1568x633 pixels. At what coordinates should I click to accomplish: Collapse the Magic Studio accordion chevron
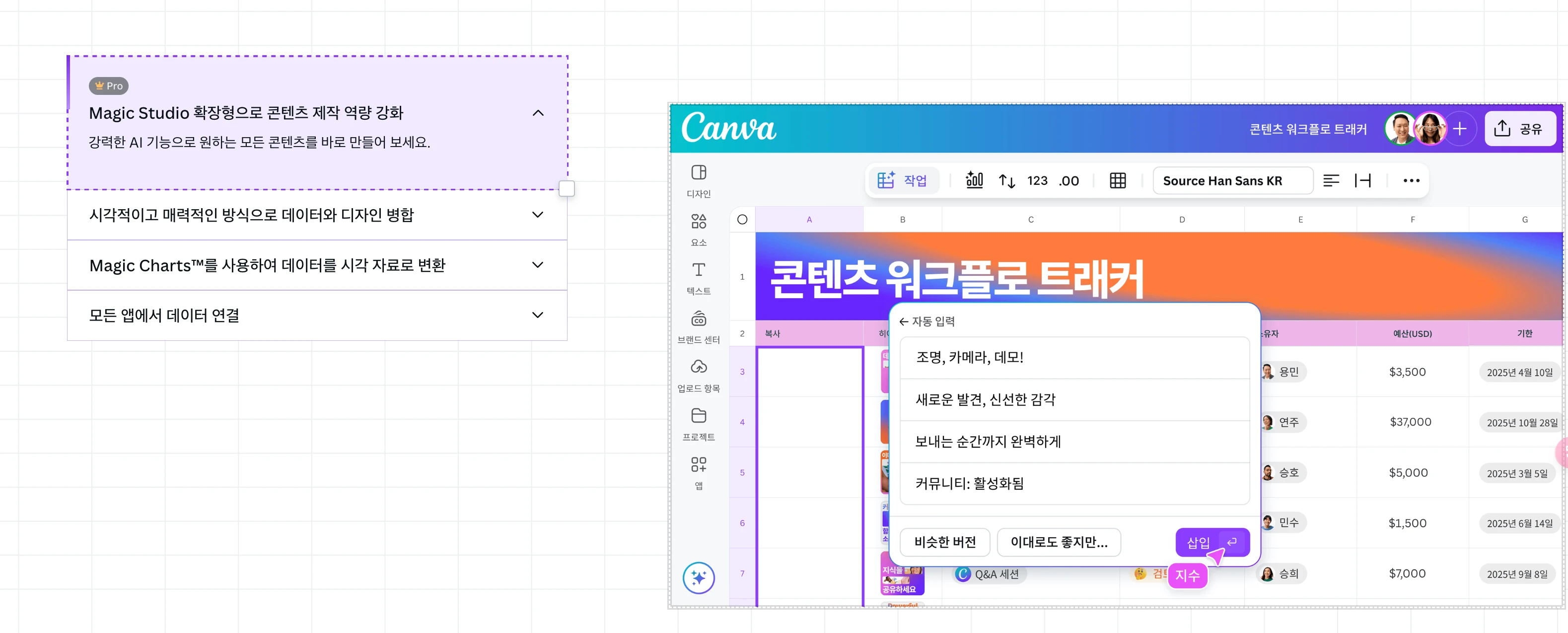pyautogui.click(x=538, y=113)
